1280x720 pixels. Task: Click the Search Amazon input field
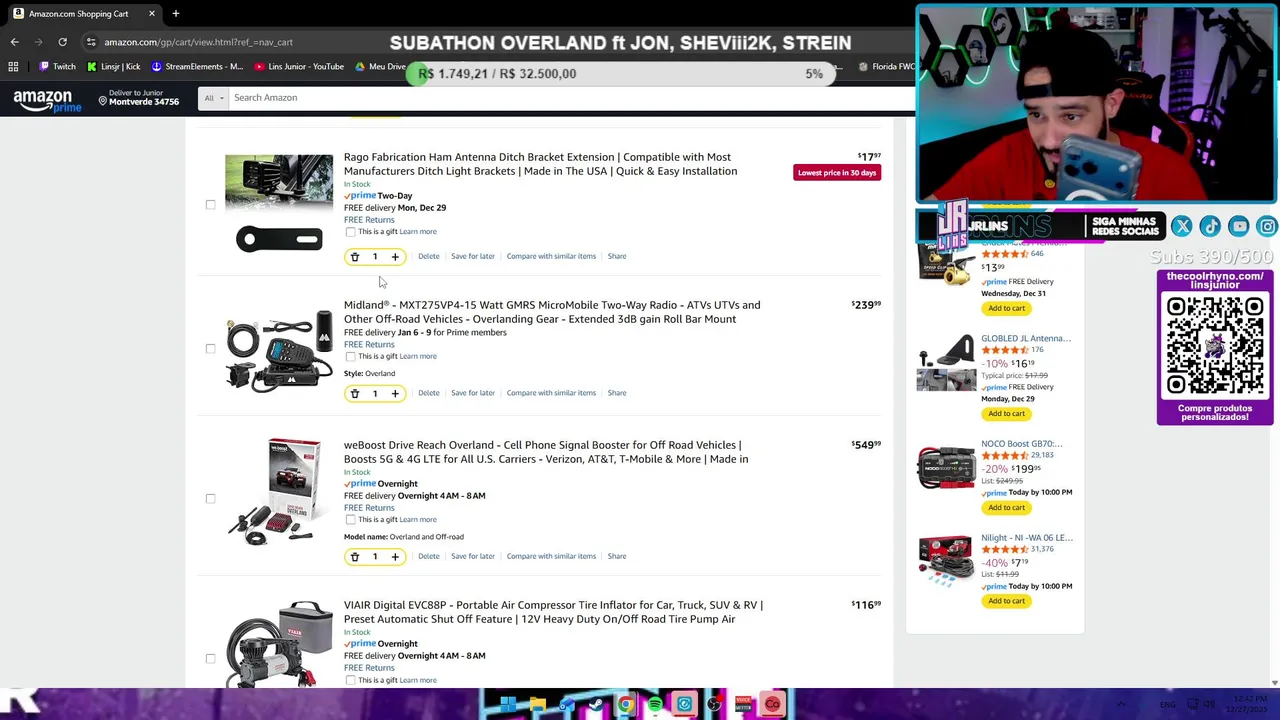pyautogui.click(x=570, y=98)
